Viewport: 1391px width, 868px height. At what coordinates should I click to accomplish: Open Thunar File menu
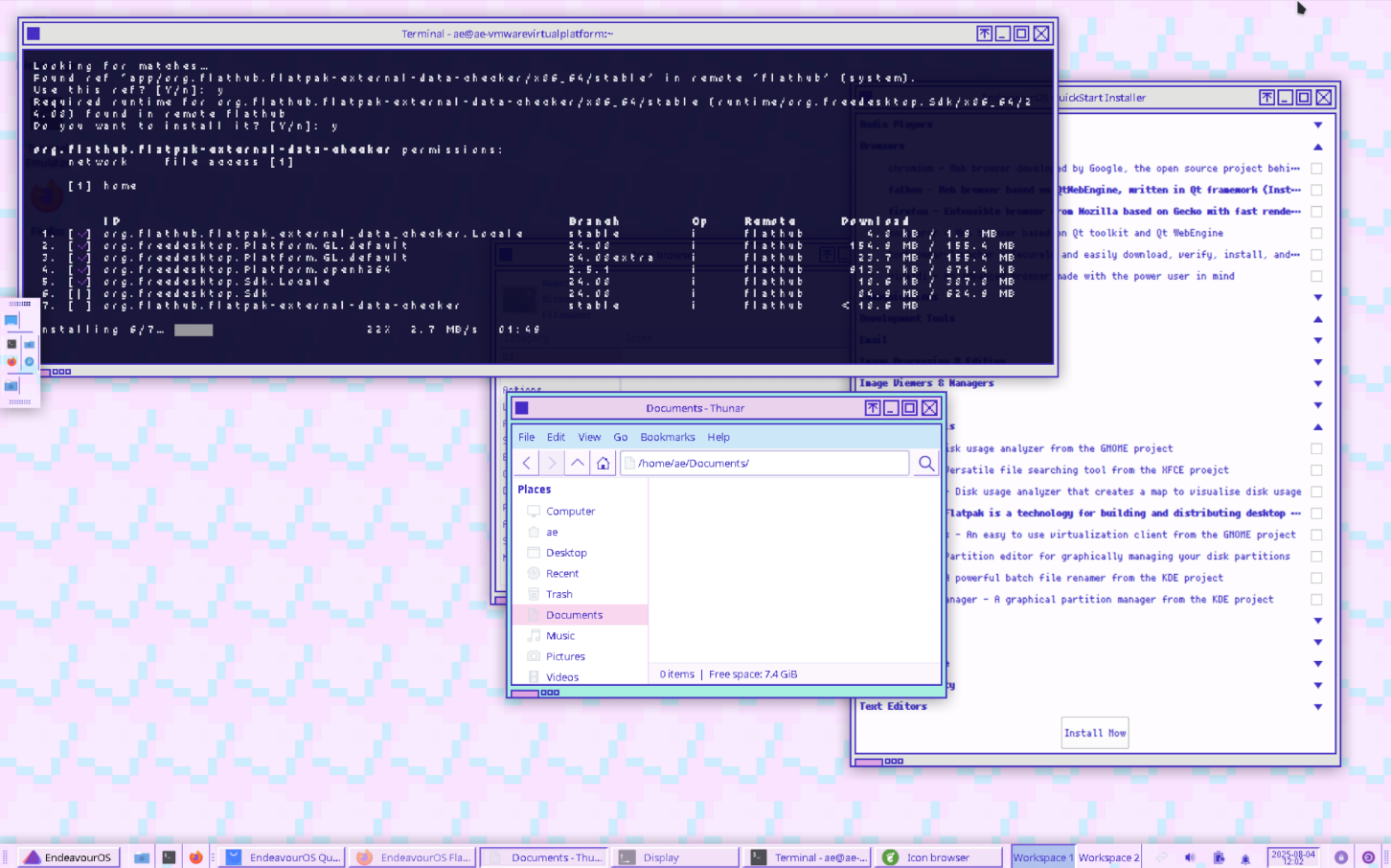(527, 437)
